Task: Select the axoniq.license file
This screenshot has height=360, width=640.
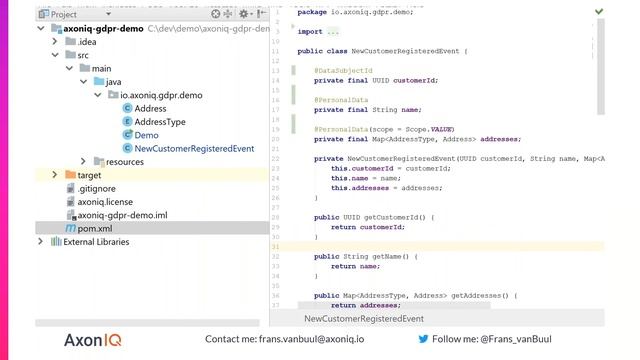Action: 105,202
